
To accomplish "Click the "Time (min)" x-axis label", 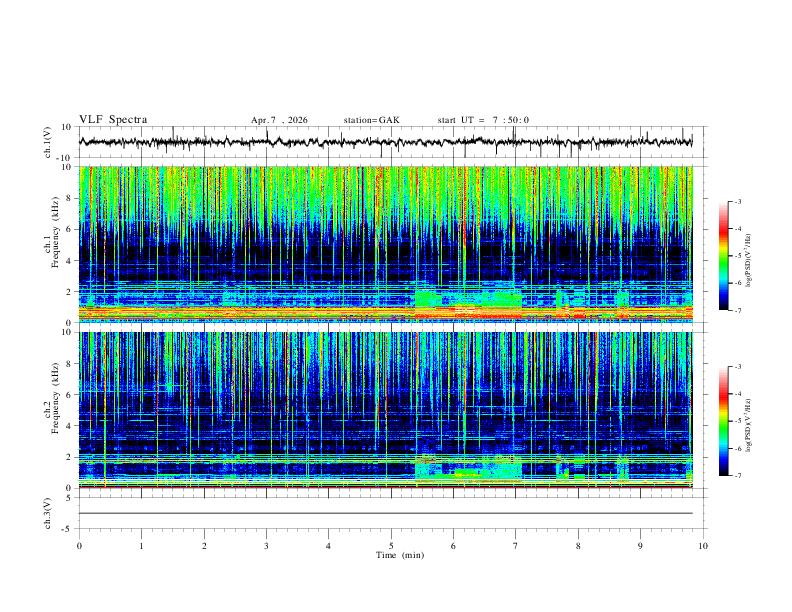I will click(x=400, y=555).
